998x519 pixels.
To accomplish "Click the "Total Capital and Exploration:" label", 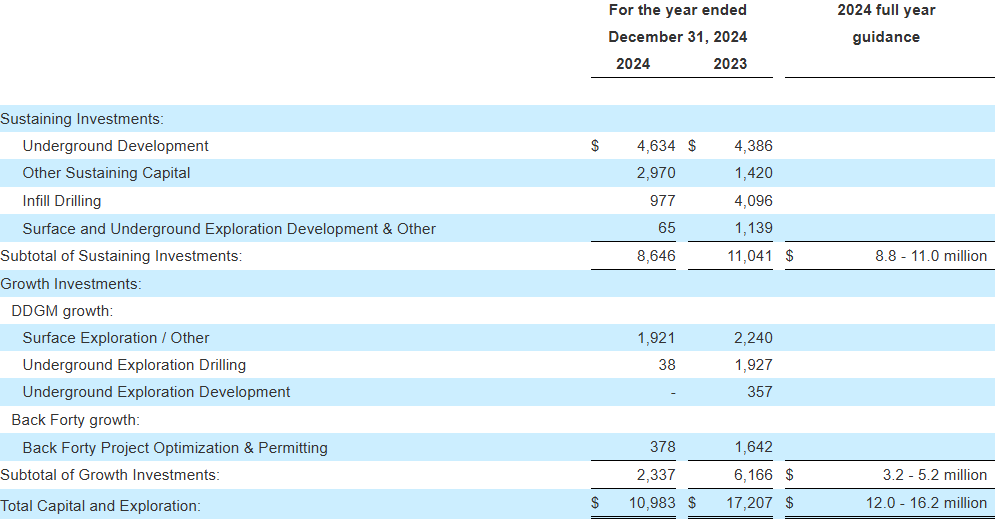I will (x=100, y=506).
